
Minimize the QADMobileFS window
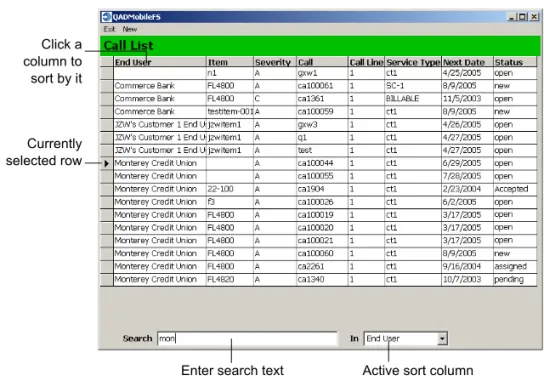(x=511, y=17)
